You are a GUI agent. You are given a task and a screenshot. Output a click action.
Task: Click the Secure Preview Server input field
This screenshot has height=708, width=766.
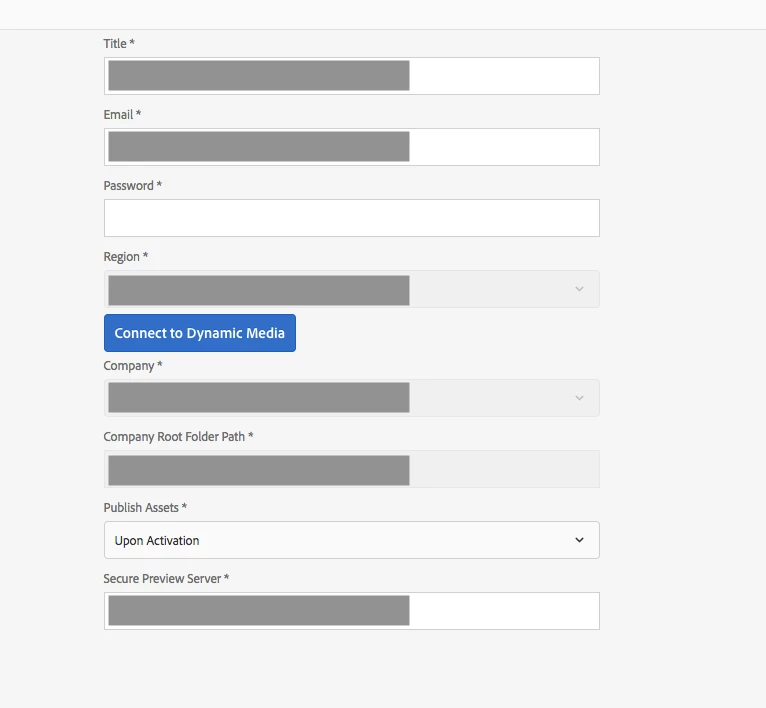coord(351,611)
